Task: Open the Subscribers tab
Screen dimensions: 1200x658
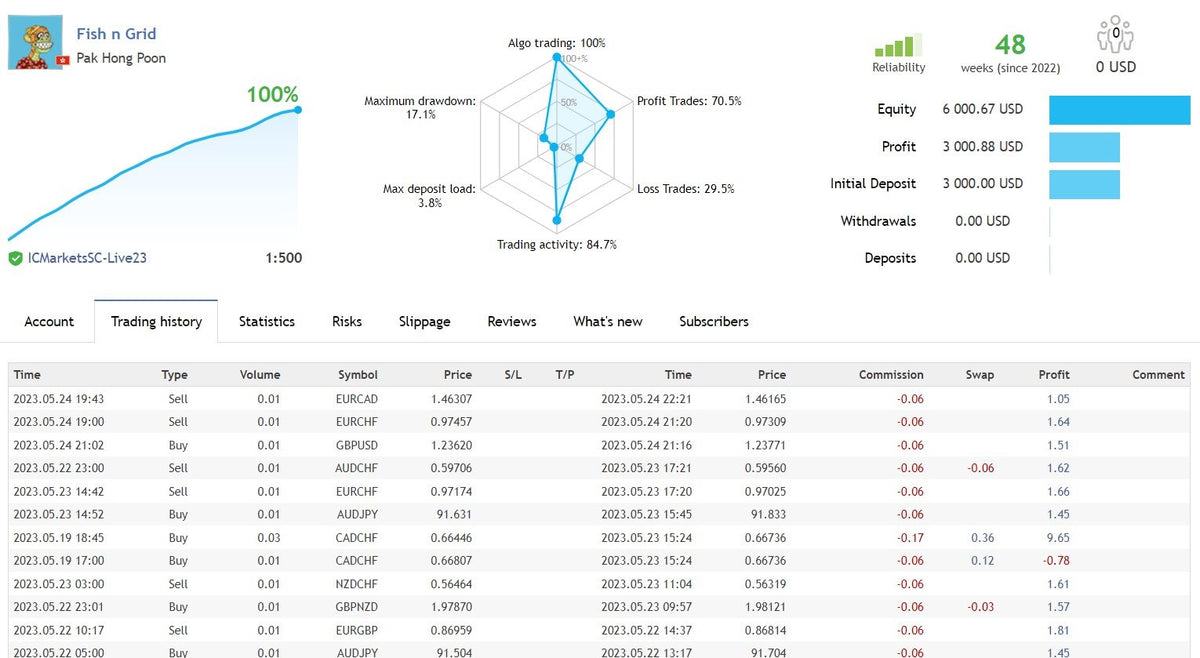Action: (x=713, y=321)
